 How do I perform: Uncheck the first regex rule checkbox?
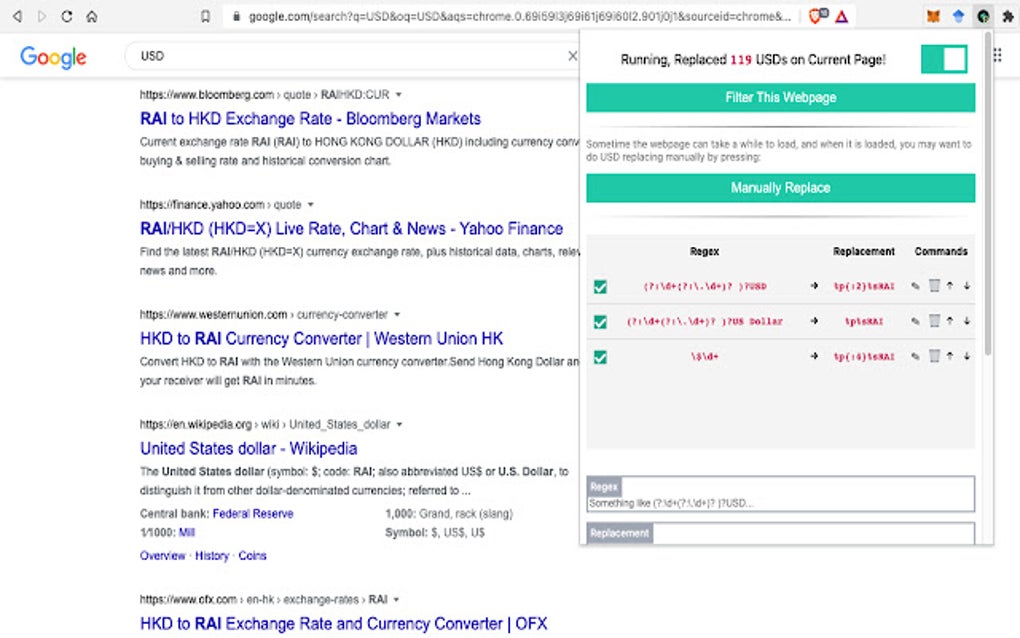pos(600,286)
